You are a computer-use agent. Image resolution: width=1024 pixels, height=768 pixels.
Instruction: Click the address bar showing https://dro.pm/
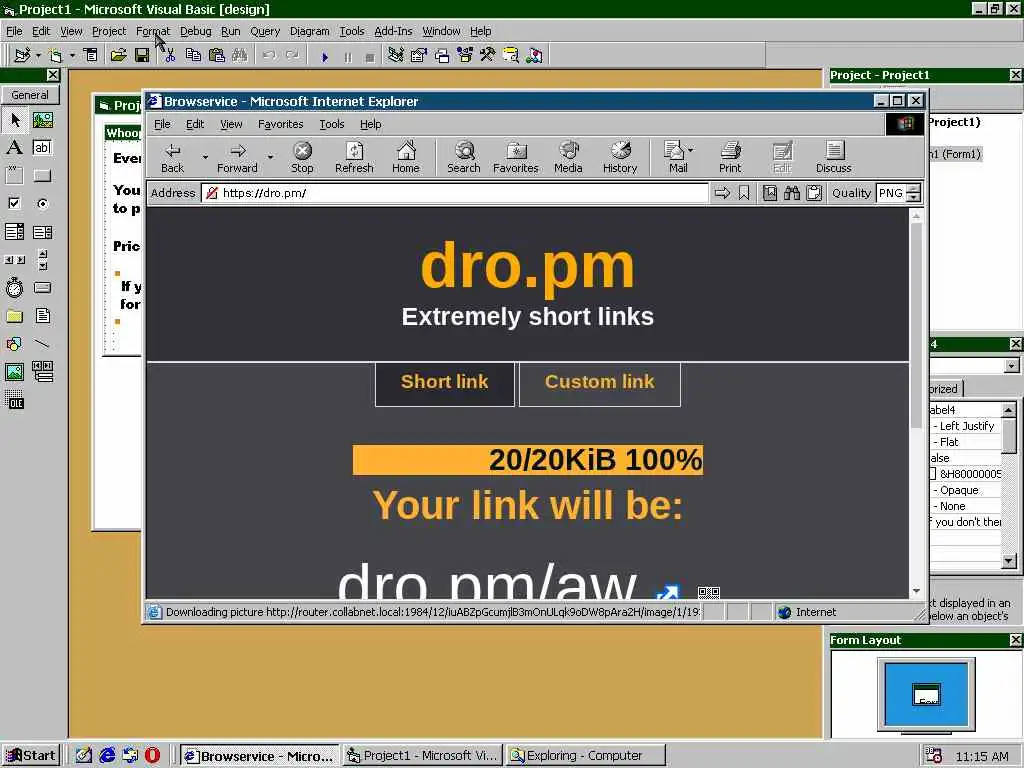(455, 193)
